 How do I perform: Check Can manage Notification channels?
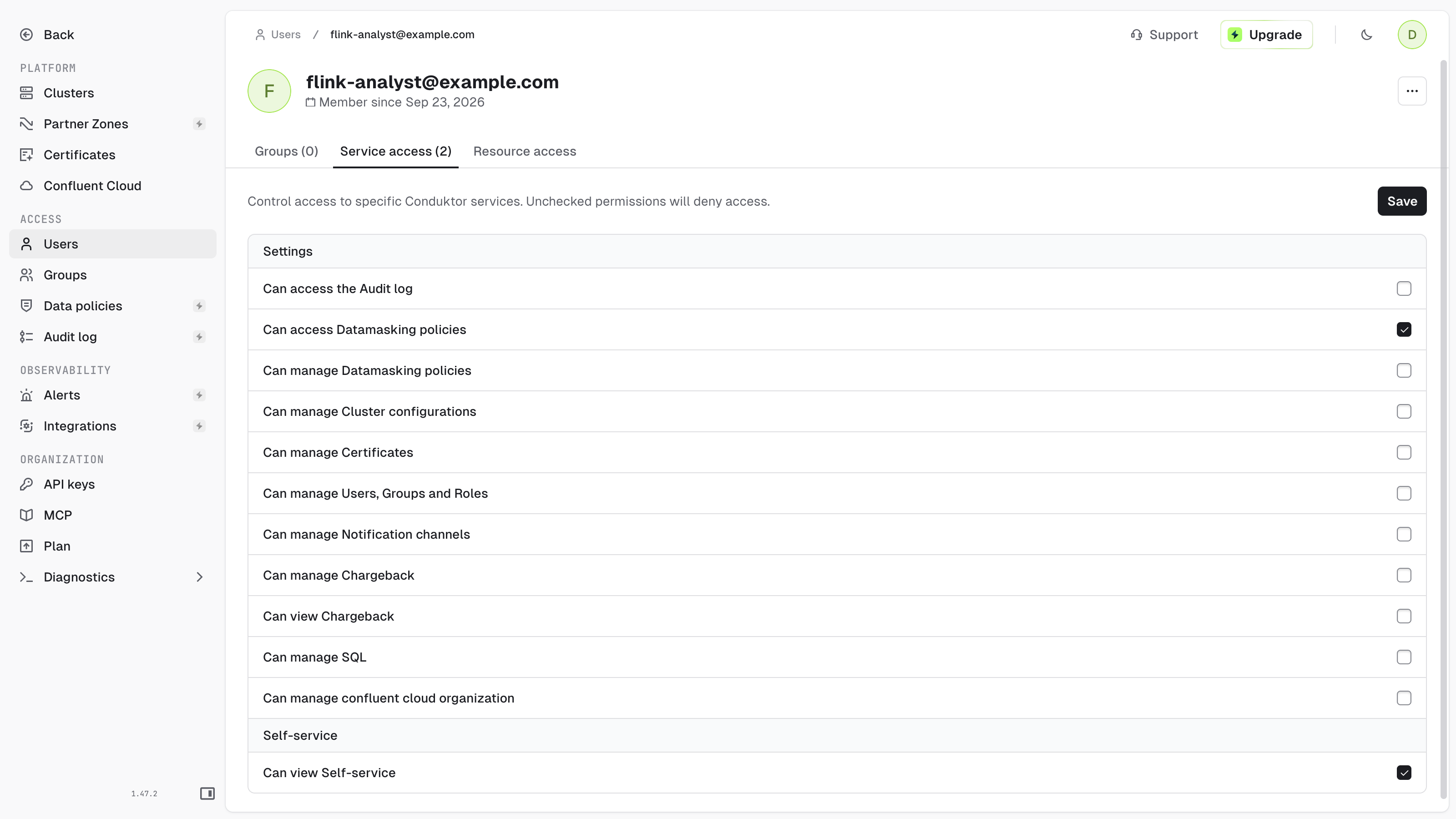click(1403, 535)
